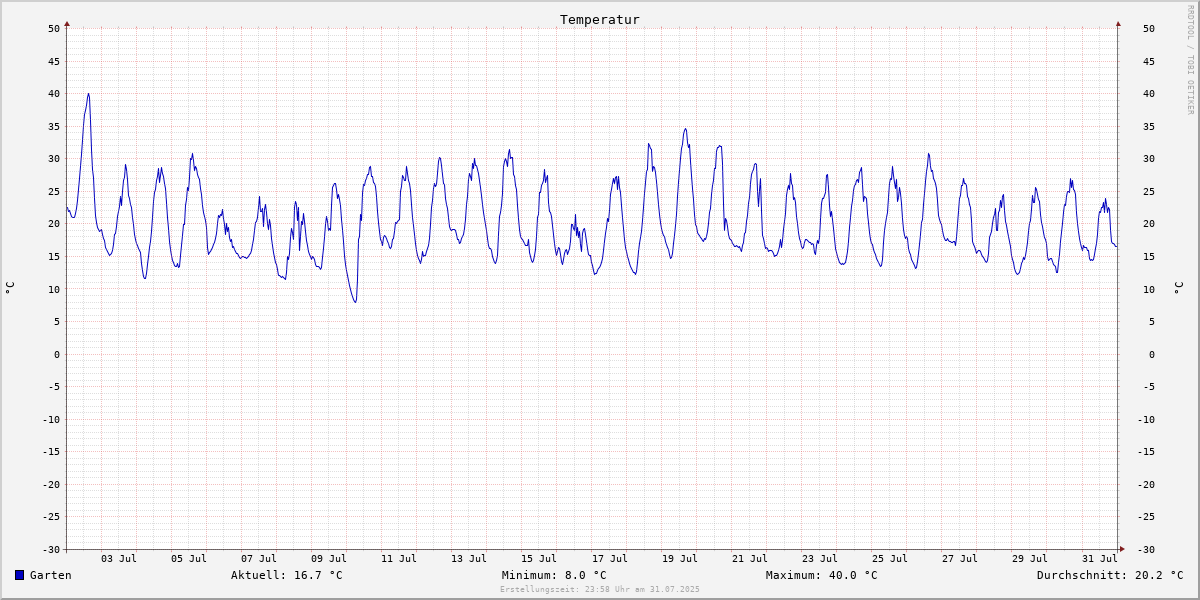
Task: Click the 07 Jul date label
Action: [259, 559]
